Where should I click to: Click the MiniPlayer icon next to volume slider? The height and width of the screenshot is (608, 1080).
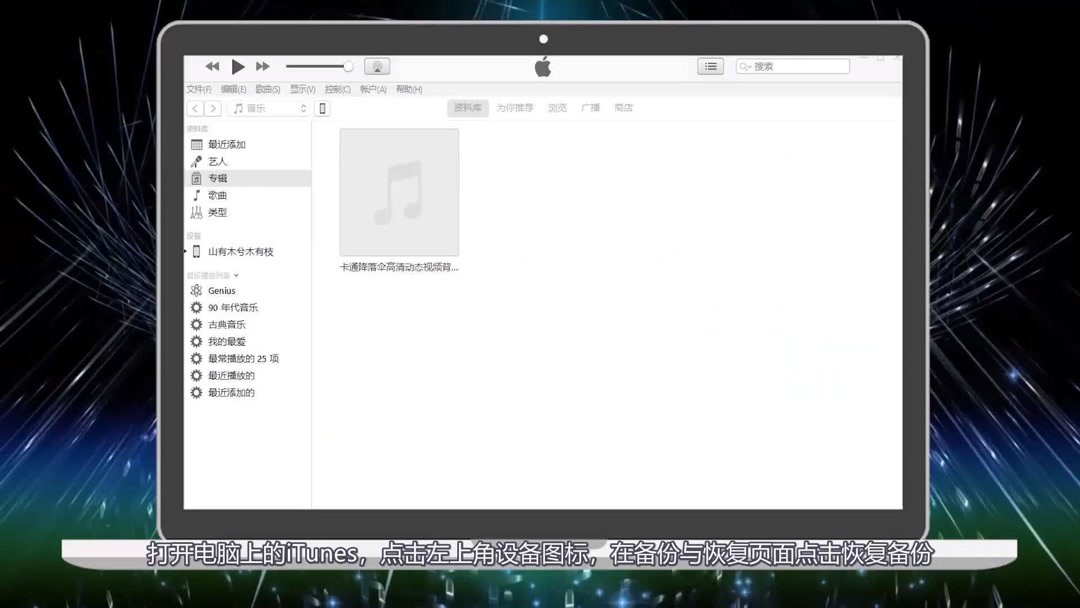click(377, 66)
